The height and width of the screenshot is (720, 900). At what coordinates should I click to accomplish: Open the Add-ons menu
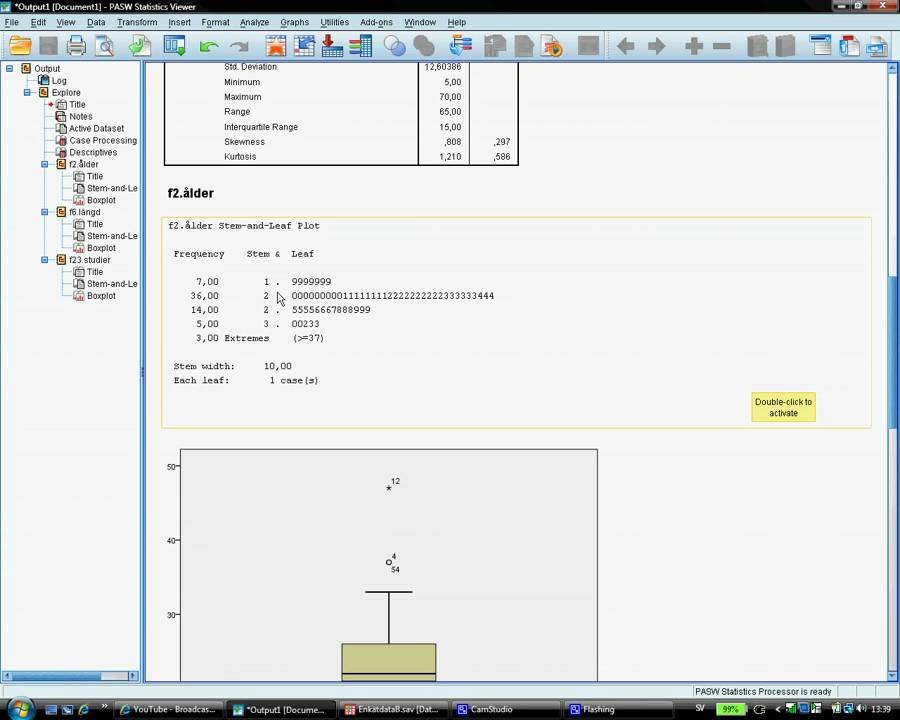[x=376, y=22]
